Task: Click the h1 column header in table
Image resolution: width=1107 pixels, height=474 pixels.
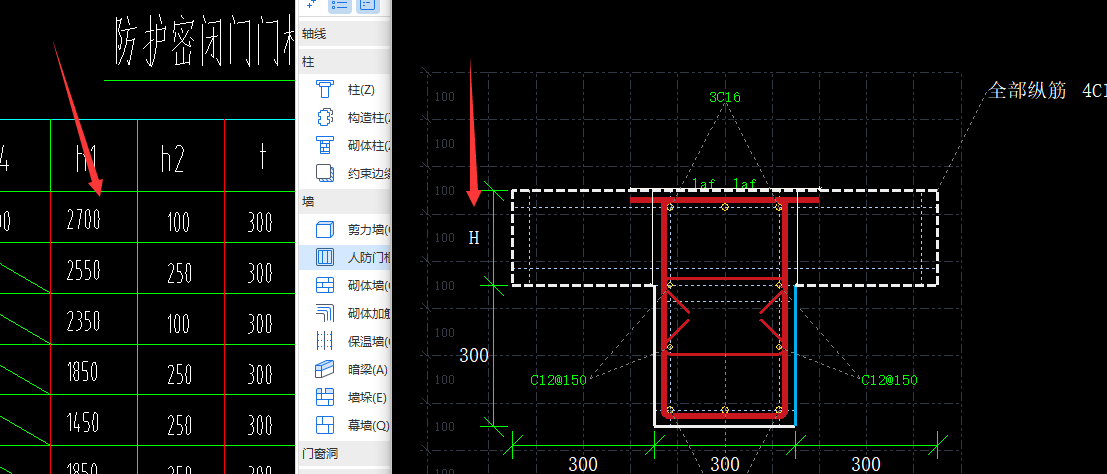Action: tap(85, 161)
